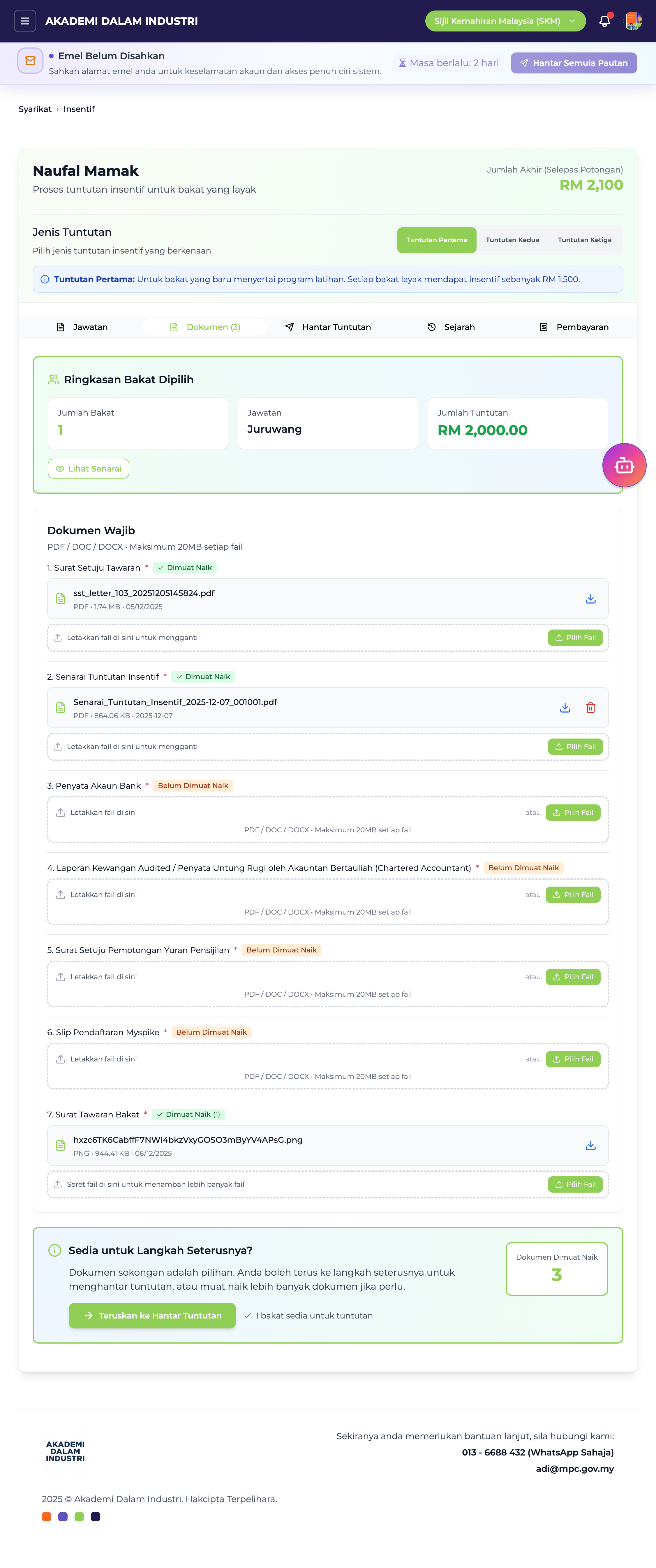The width and height of the screenshot is (656, 1568).
Task: Click the orange color dot in footer
Action: [x=46, y=1516]
